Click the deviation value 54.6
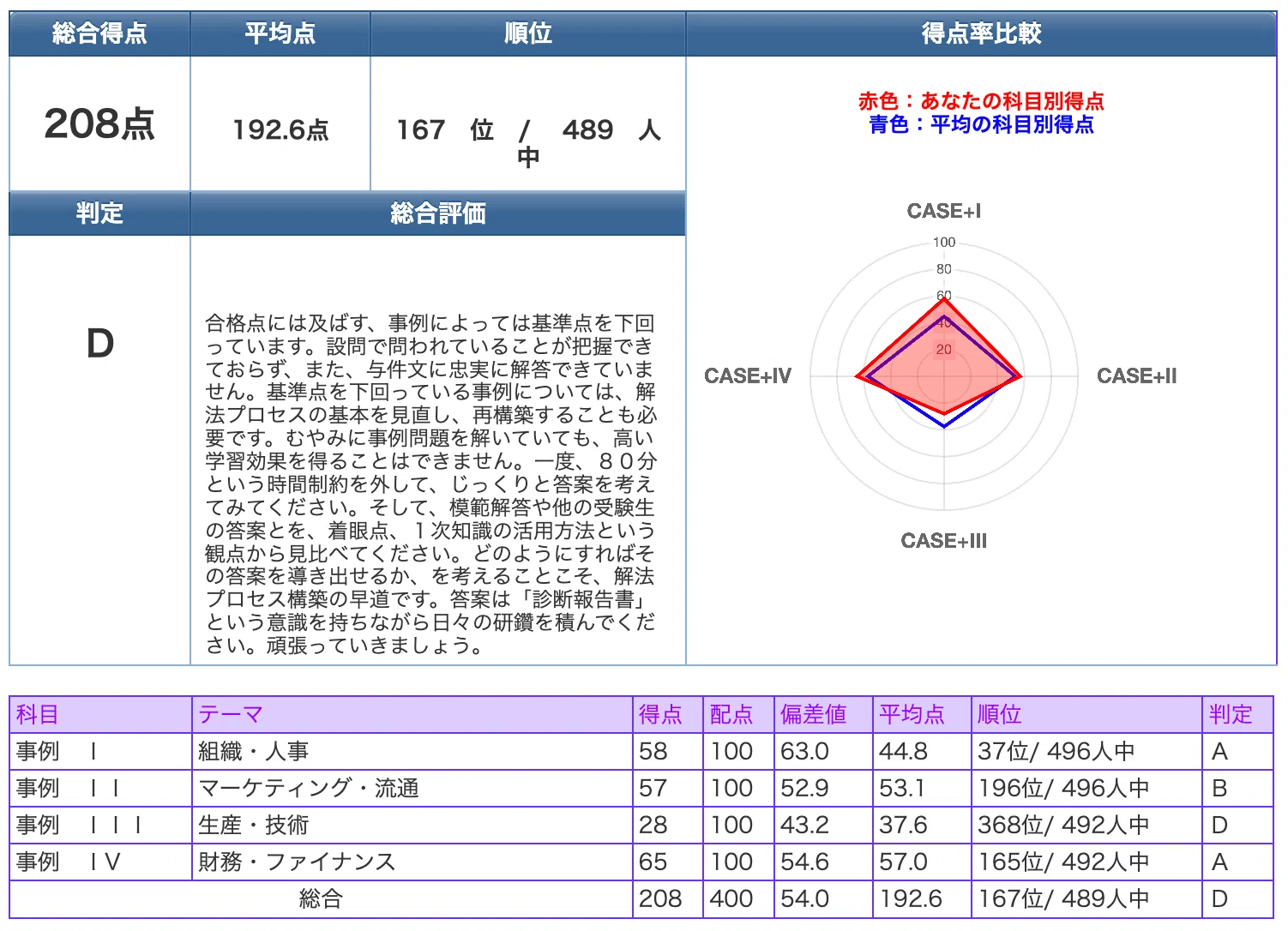The width and height of the screenshot is (1288, 931). pos(823,862)
